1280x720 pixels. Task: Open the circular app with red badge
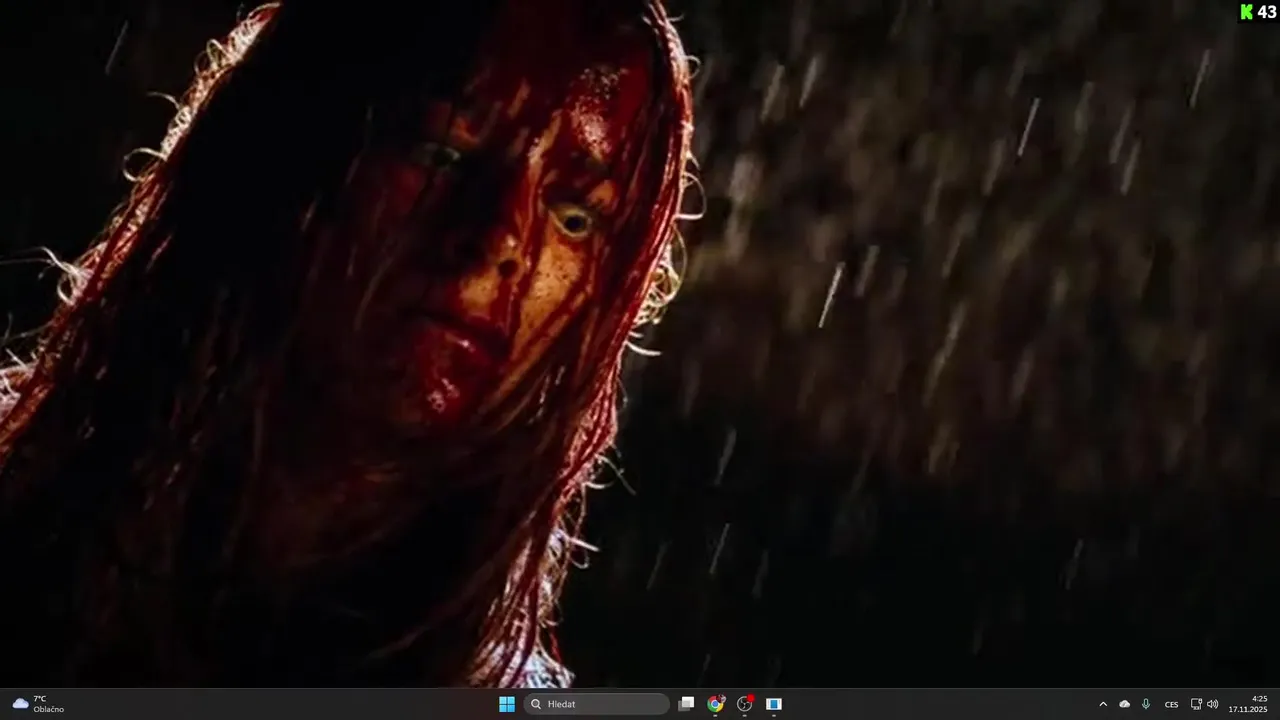coord(745,704)
